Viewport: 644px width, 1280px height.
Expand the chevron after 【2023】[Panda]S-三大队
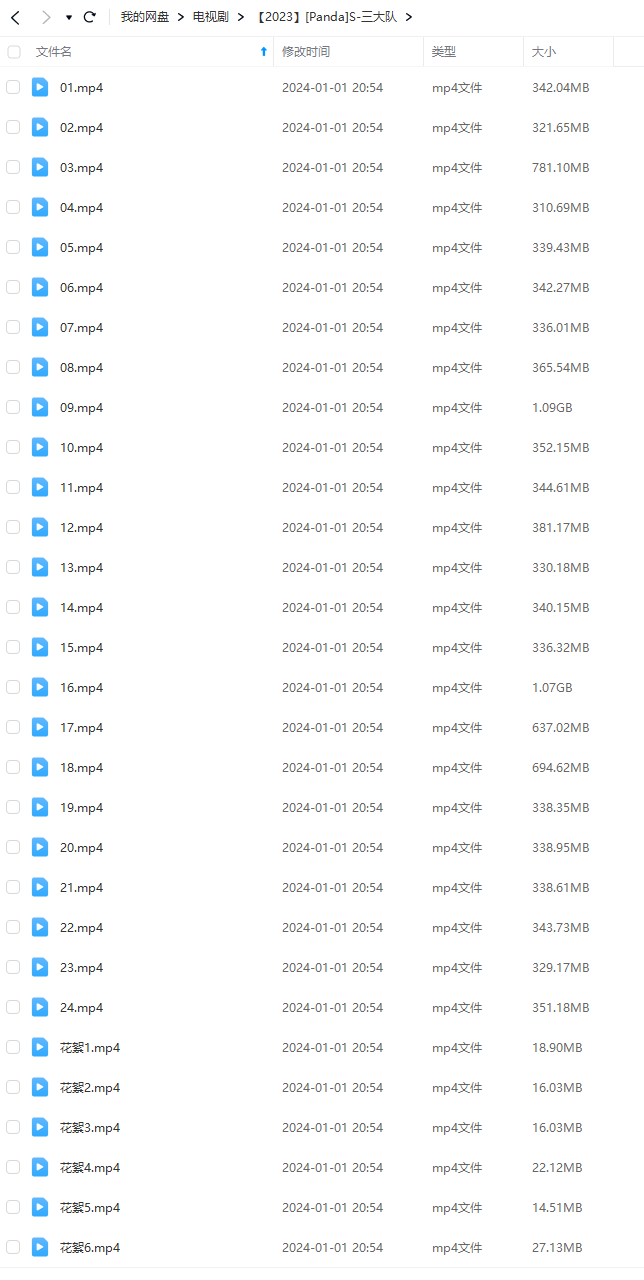pyautogui.click(x=409, y=17)
